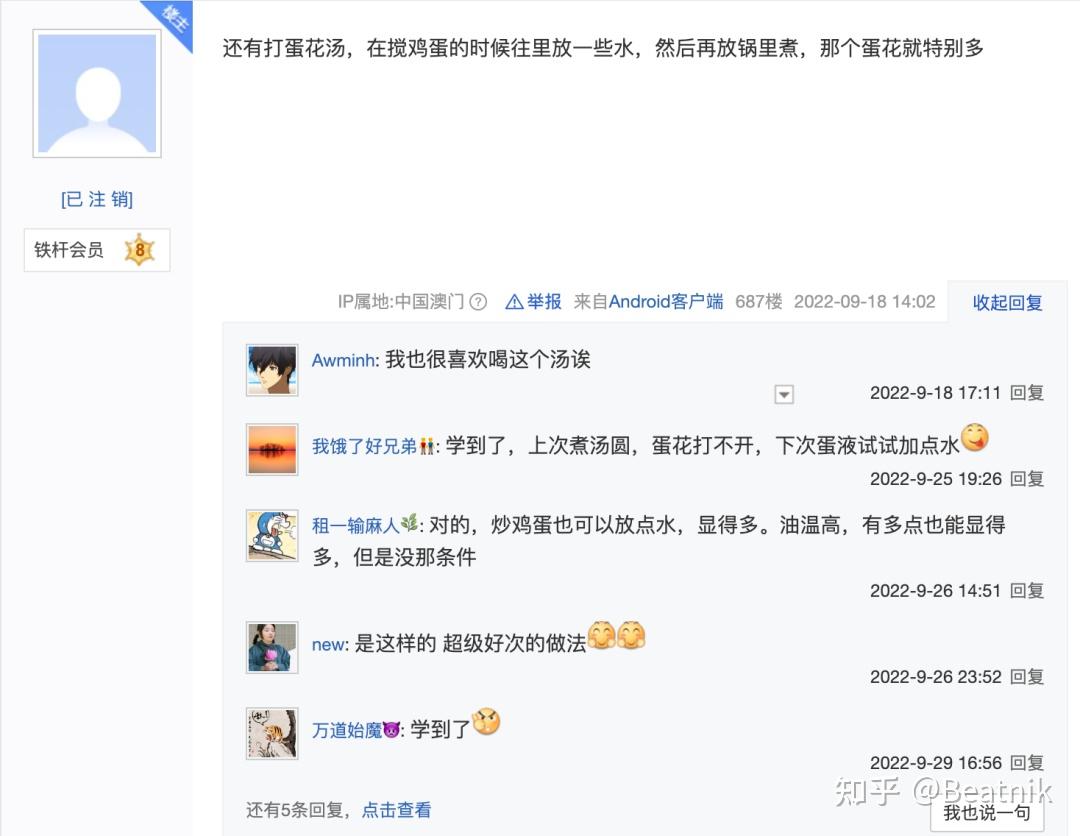
Task: Click the level 8 member badge icon
Action: coord(140,249)
